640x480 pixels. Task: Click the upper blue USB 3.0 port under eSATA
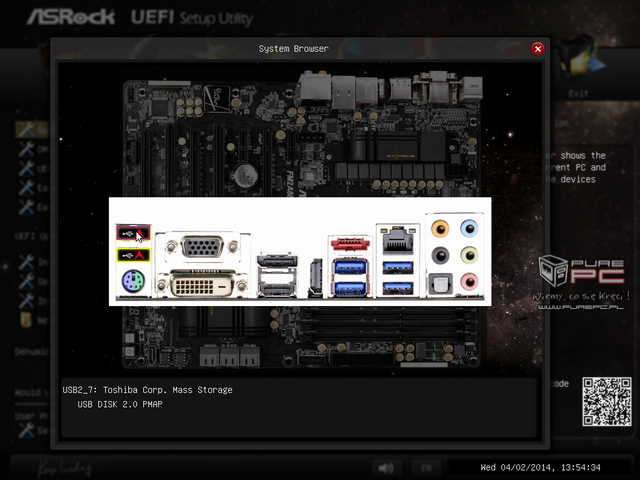349,267
